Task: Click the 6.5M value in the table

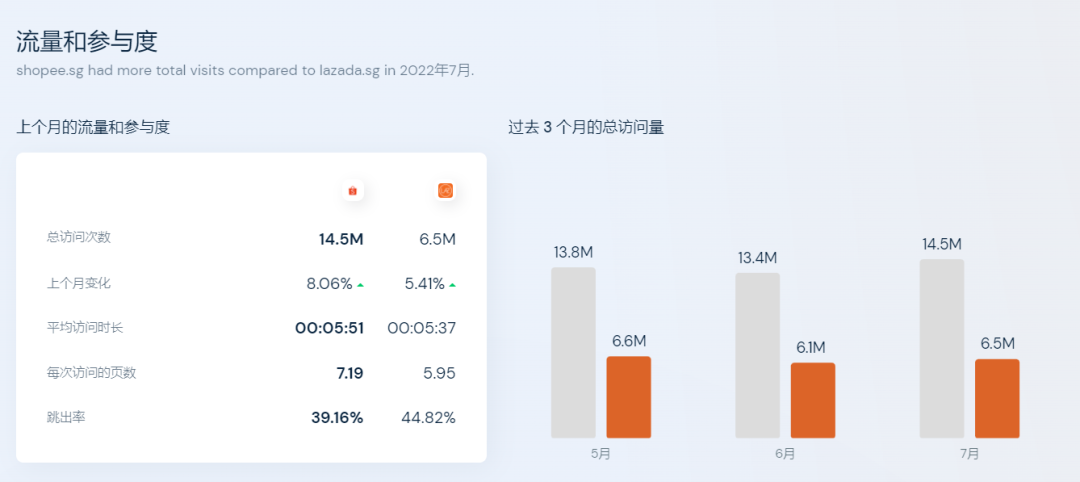Action: click(x=437, y=240)
